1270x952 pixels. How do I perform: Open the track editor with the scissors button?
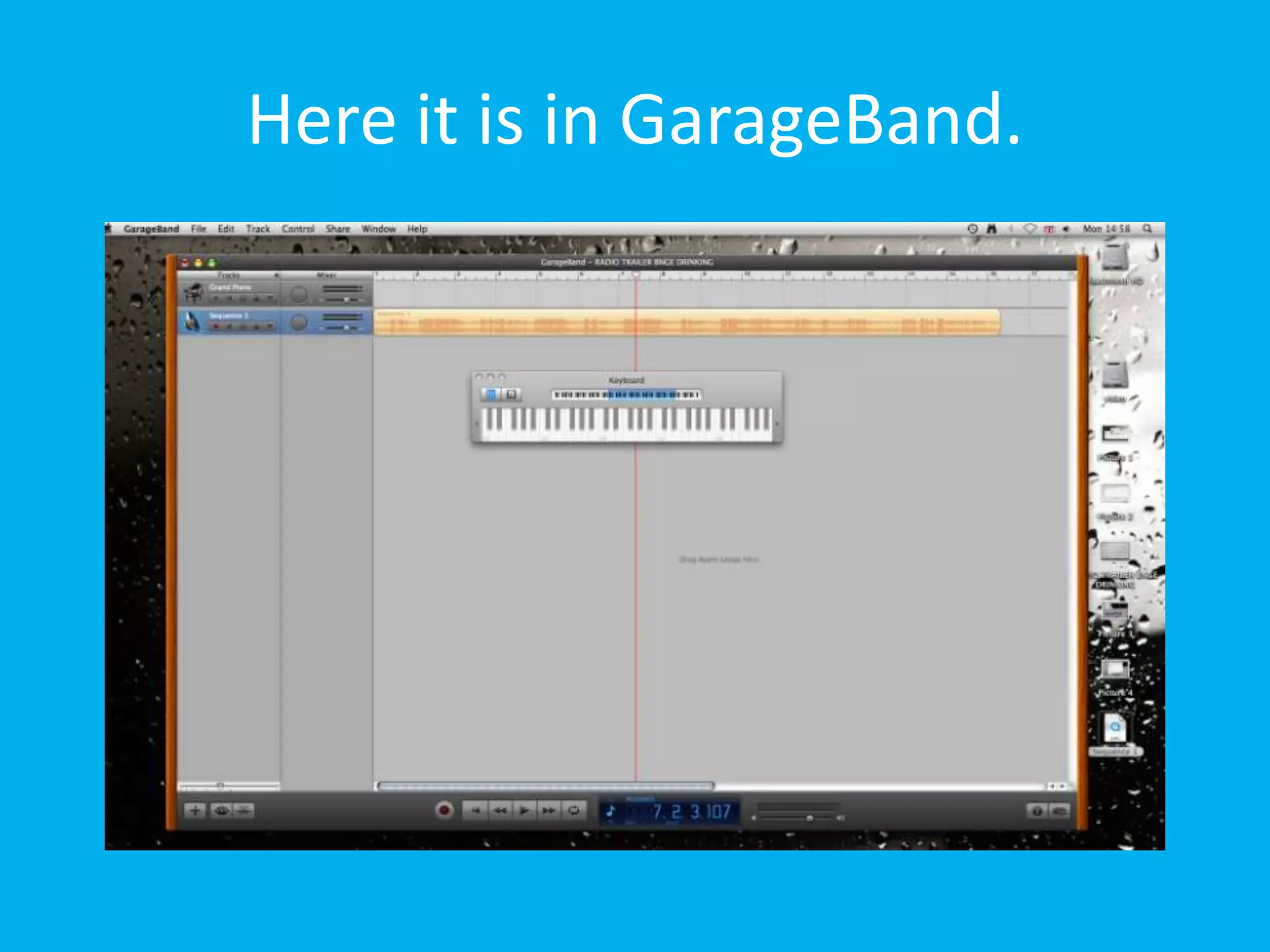coord(244,810)
